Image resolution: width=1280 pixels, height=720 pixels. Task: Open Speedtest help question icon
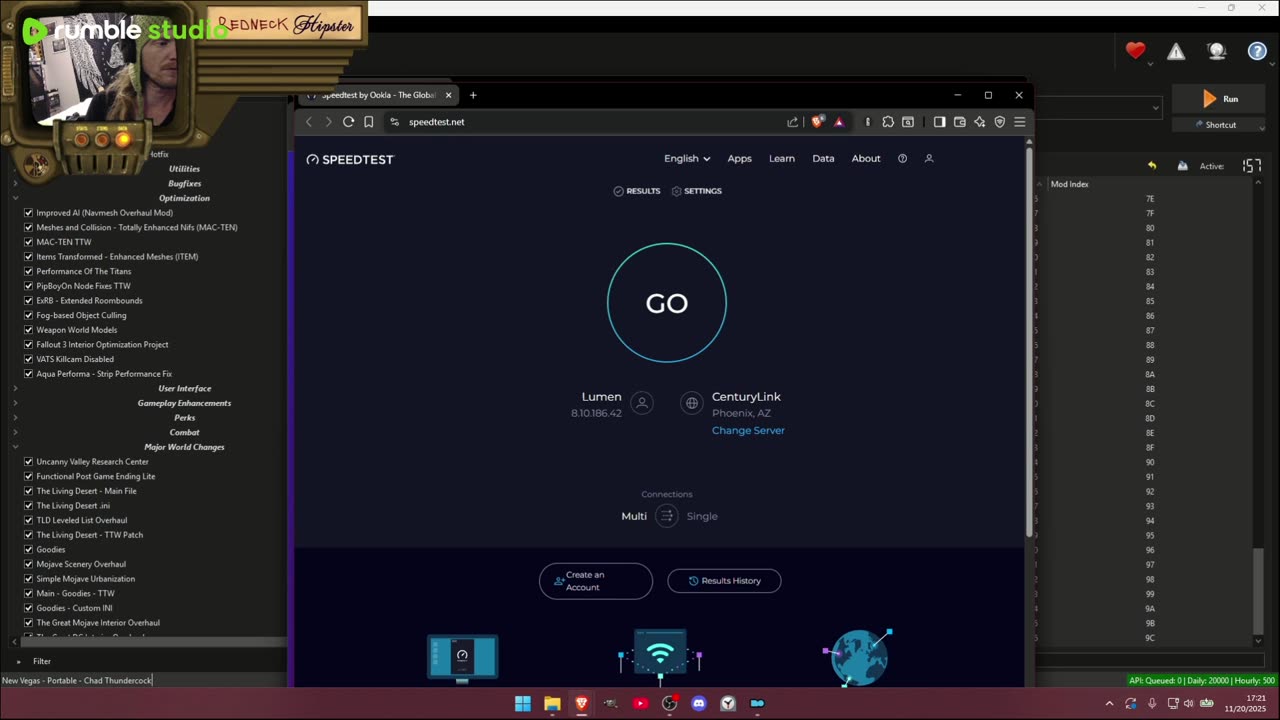[x=902, y=159]
